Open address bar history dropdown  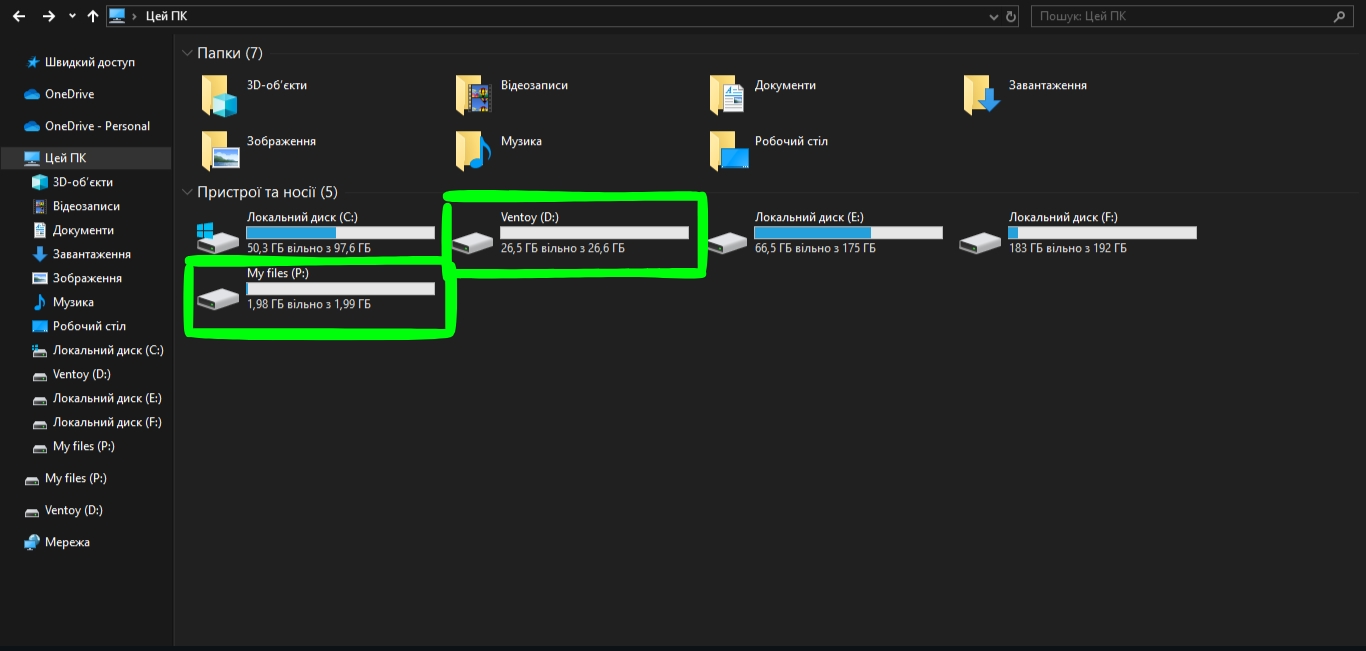(993, 17)
